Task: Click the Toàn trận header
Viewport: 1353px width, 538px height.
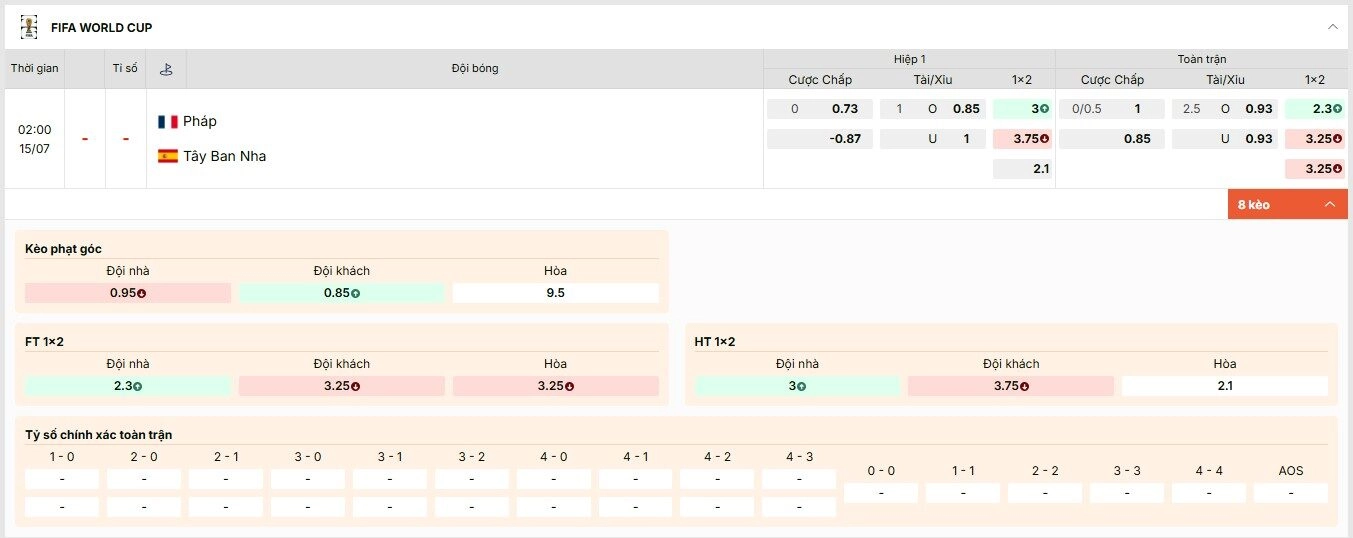Action: [x=1202, y=59]
